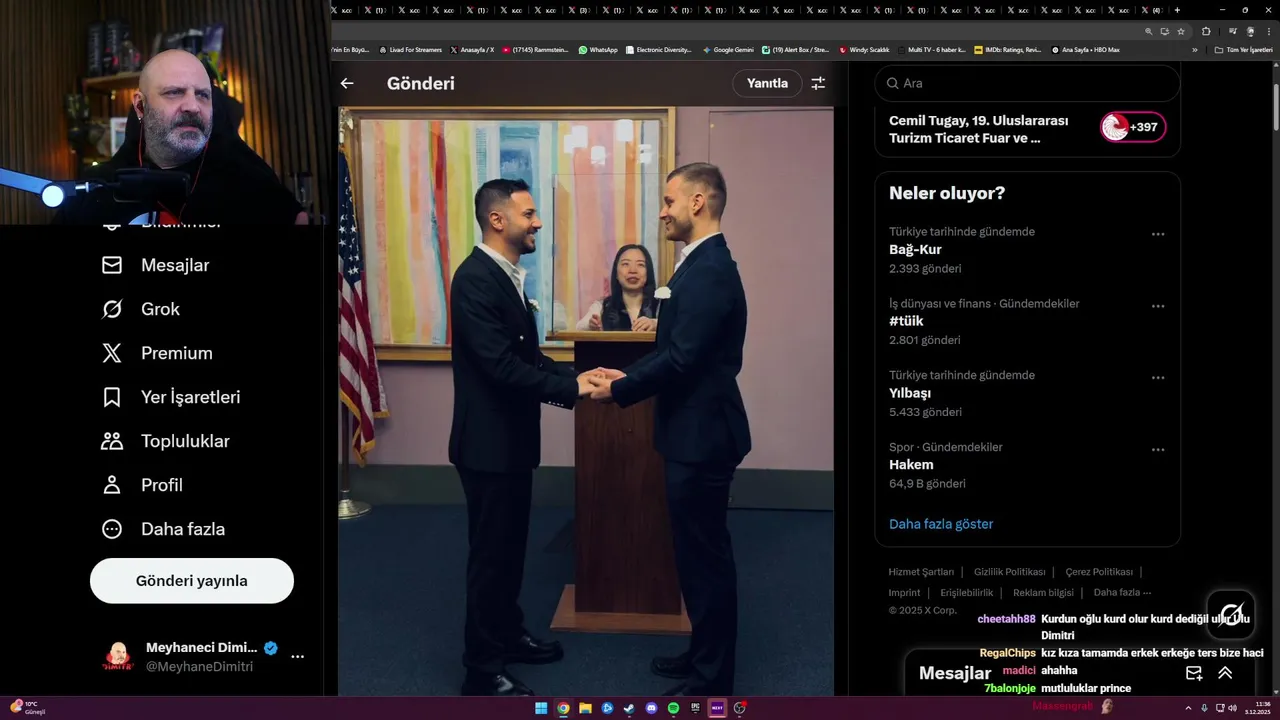The height and width of the screenshot is (720, 1280).
Task: Open Tüm Yer İşaretleri folder
Action: 1243,49
